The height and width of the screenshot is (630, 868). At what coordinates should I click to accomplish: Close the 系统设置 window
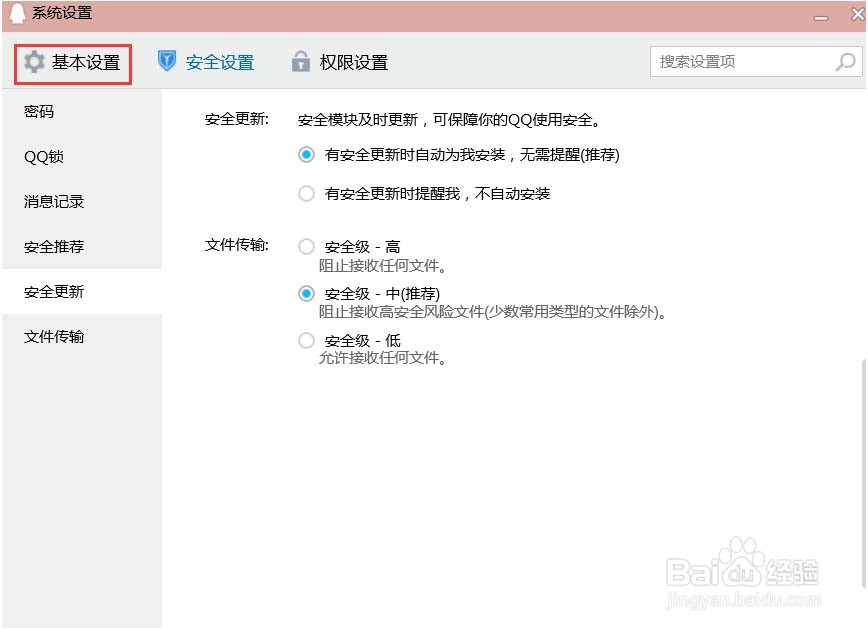857,14
